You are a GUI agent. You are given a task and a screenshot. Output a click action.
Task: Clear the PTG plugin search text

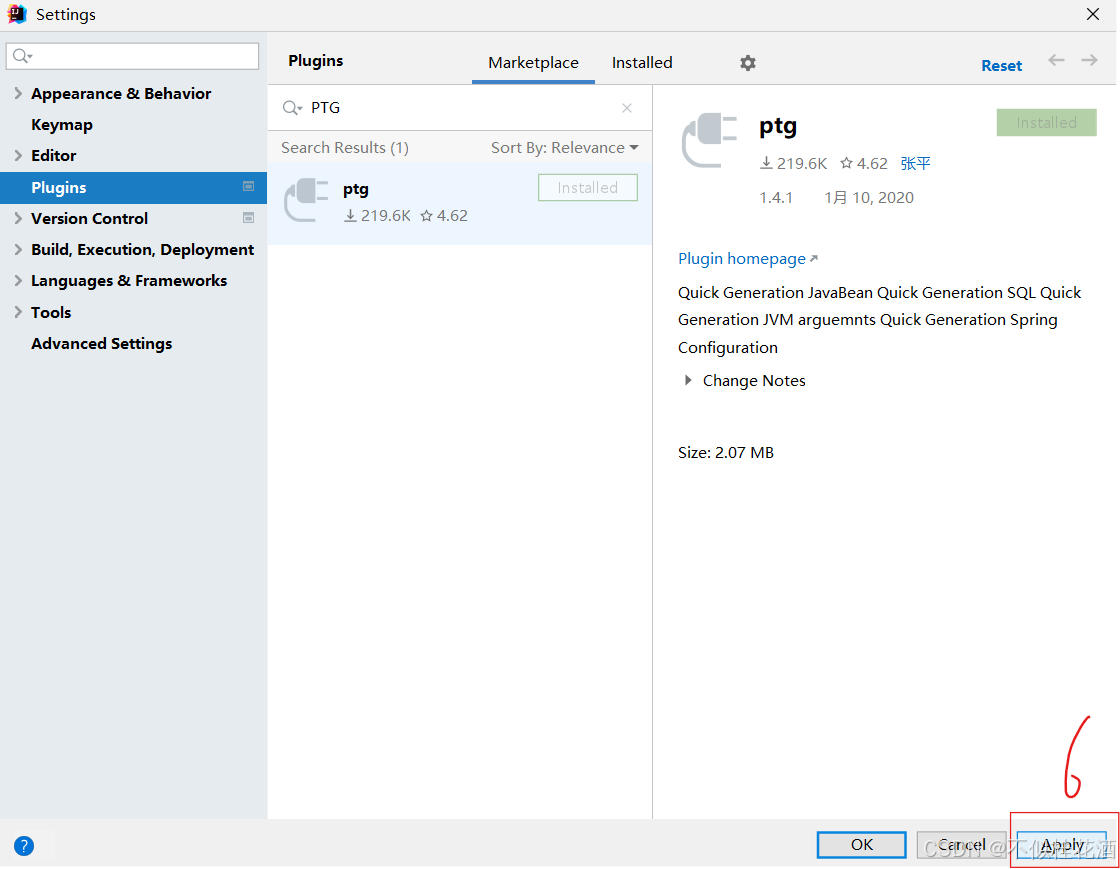626,108
